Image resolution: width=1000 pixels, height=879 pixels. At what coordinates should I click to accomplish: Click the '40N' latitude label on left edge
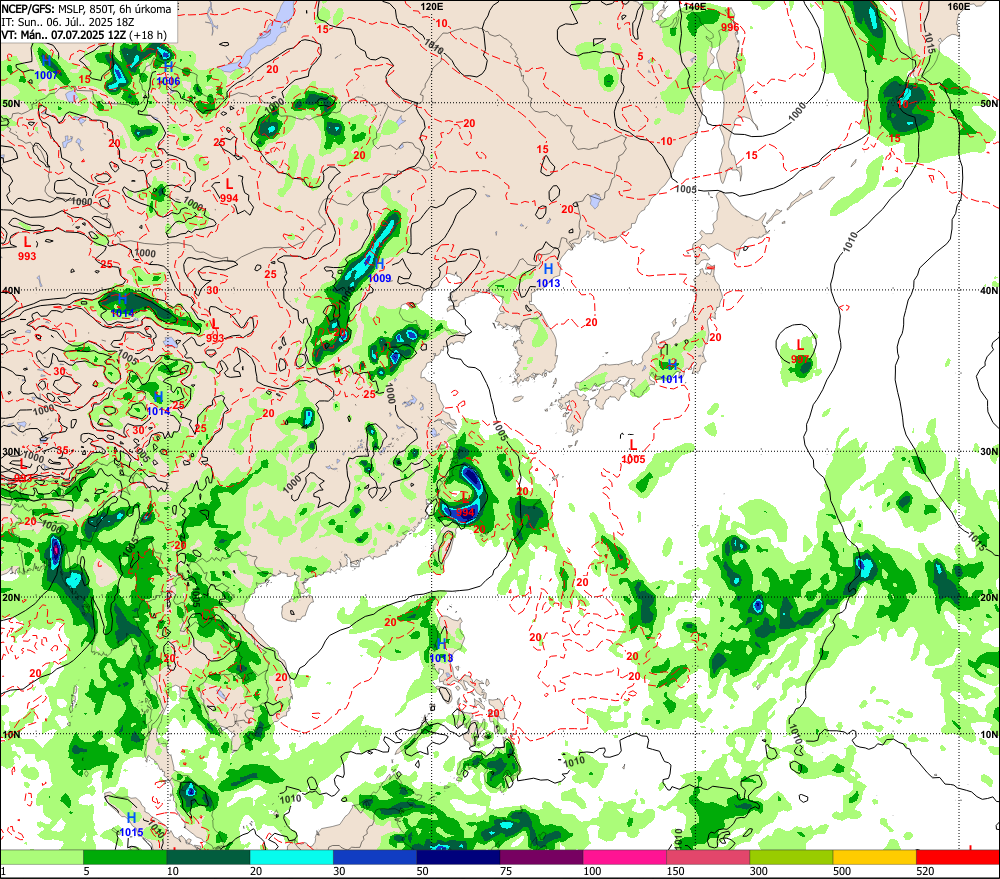(x=11, y=290)
